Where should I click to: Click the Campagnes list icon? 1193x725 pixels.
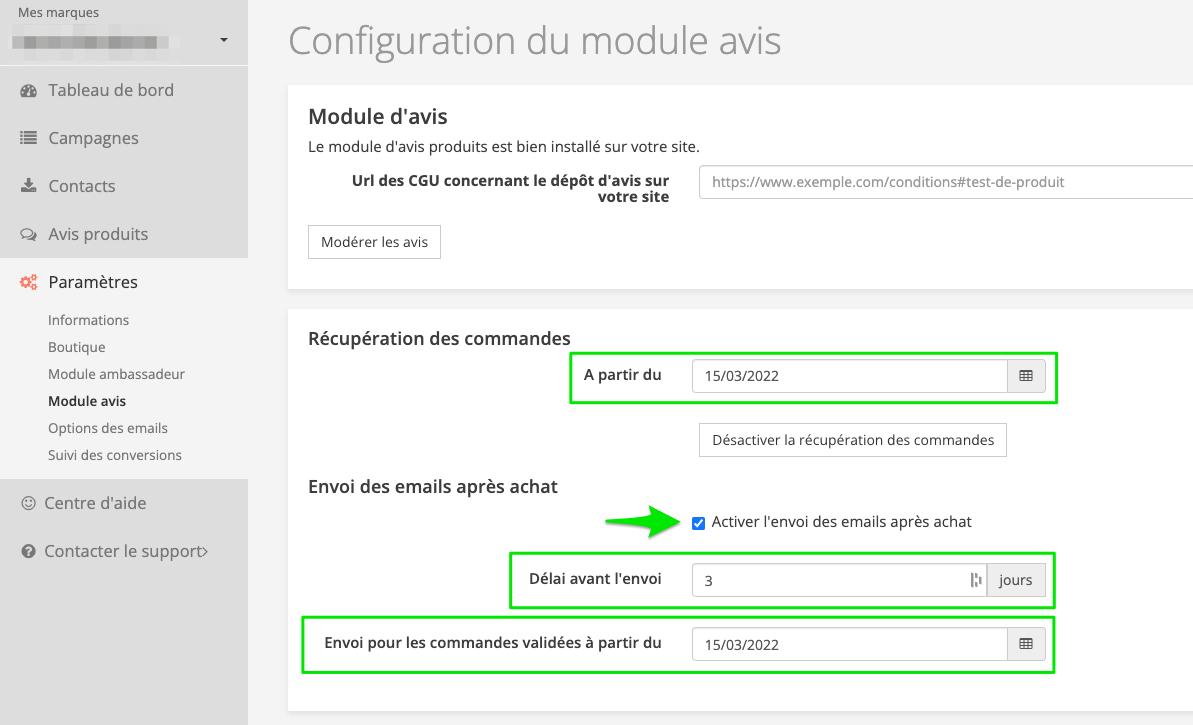pos(28,138)
